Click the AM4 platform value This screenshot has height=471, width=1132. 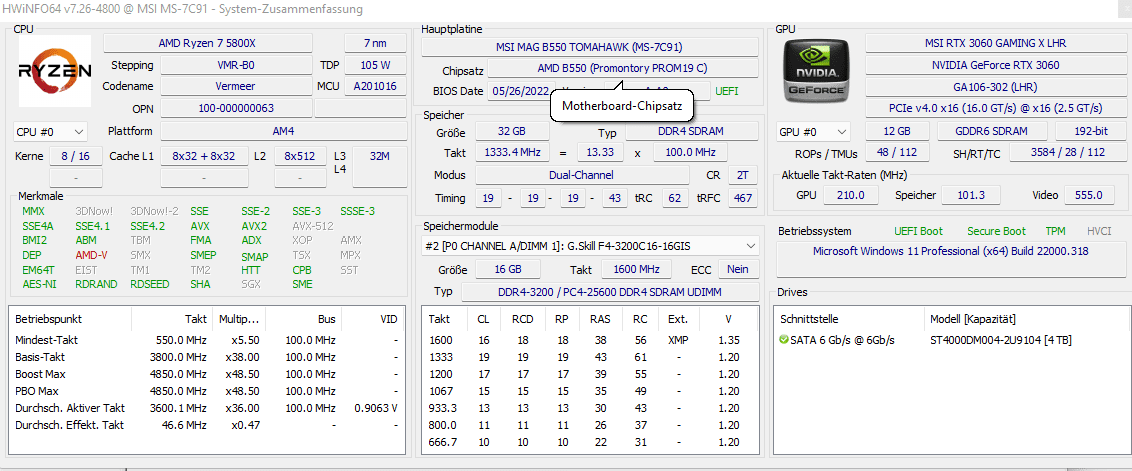283,131
